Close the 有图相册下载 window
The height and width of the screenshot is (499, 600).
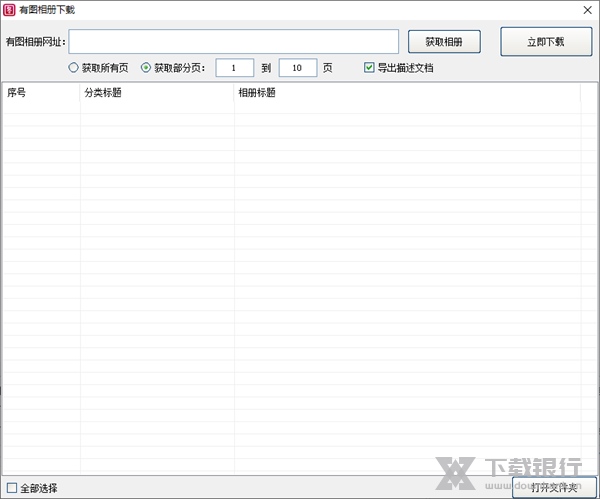[x=586, y=9]
